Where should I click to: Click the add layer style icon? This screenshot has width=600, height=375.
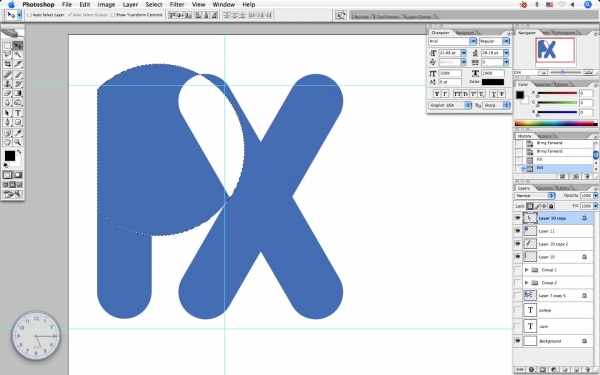pos(532,370)
